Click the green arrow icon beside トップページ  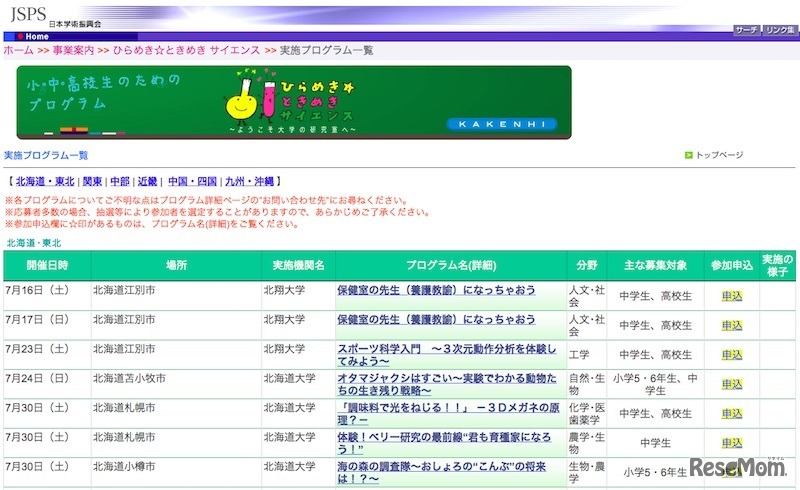point(688,155)
